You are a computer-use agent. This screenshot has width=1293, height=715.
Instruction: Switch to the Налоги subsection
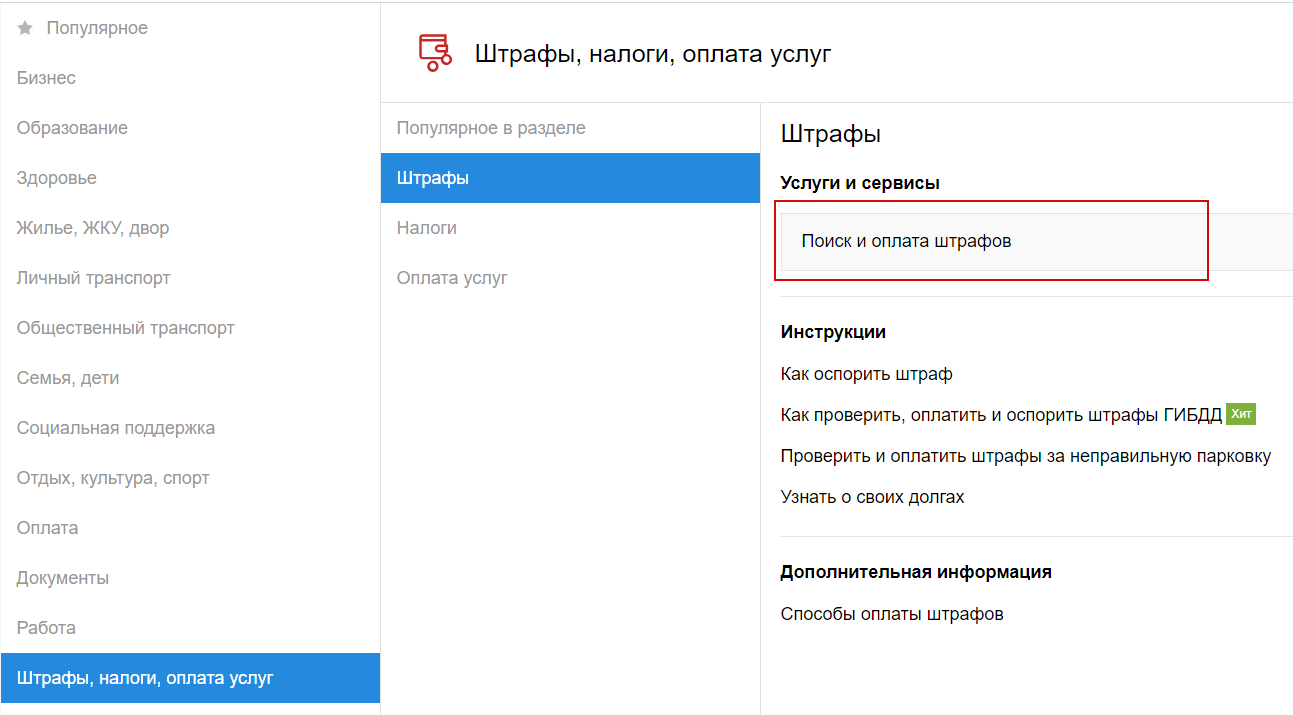coord(427,228)
